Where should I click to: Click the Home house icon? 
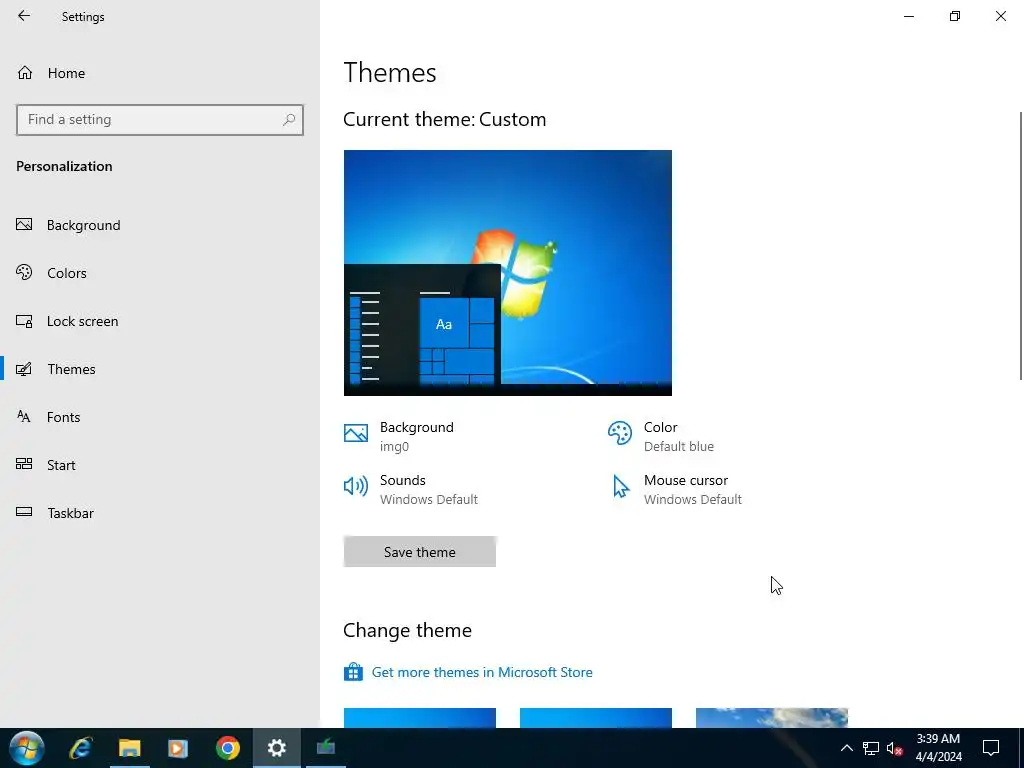(25, 72)
